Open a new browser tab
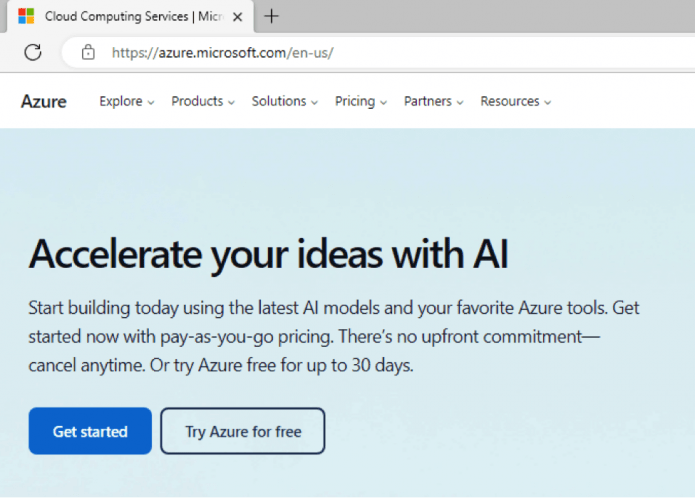Image resolution: width=695 pixels, height=498 pixels. 271,16
